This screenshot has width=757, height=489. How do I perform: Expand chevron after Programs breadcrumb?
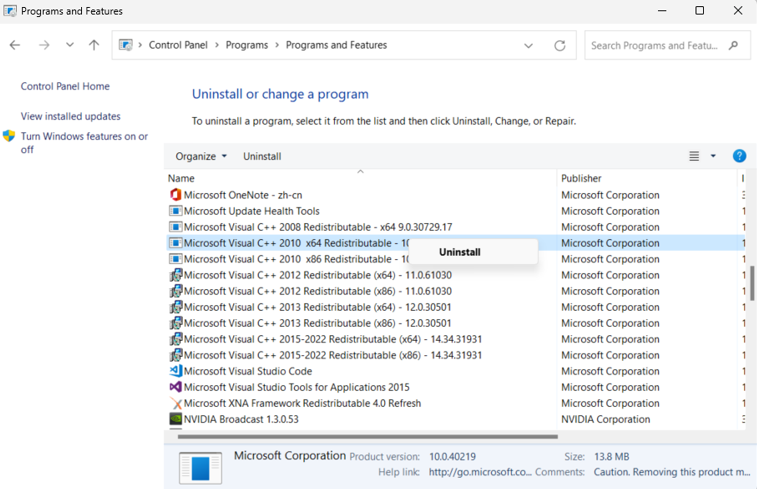click(x=277, y=45)
